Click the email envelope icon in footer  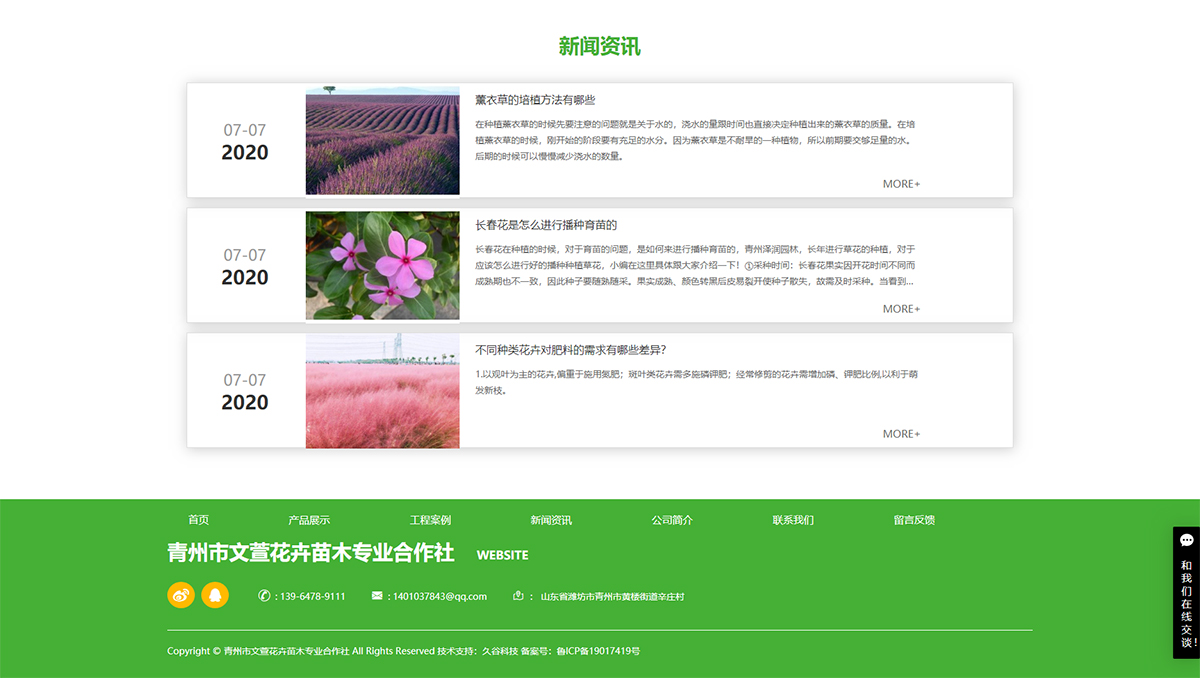click(377, 596)
